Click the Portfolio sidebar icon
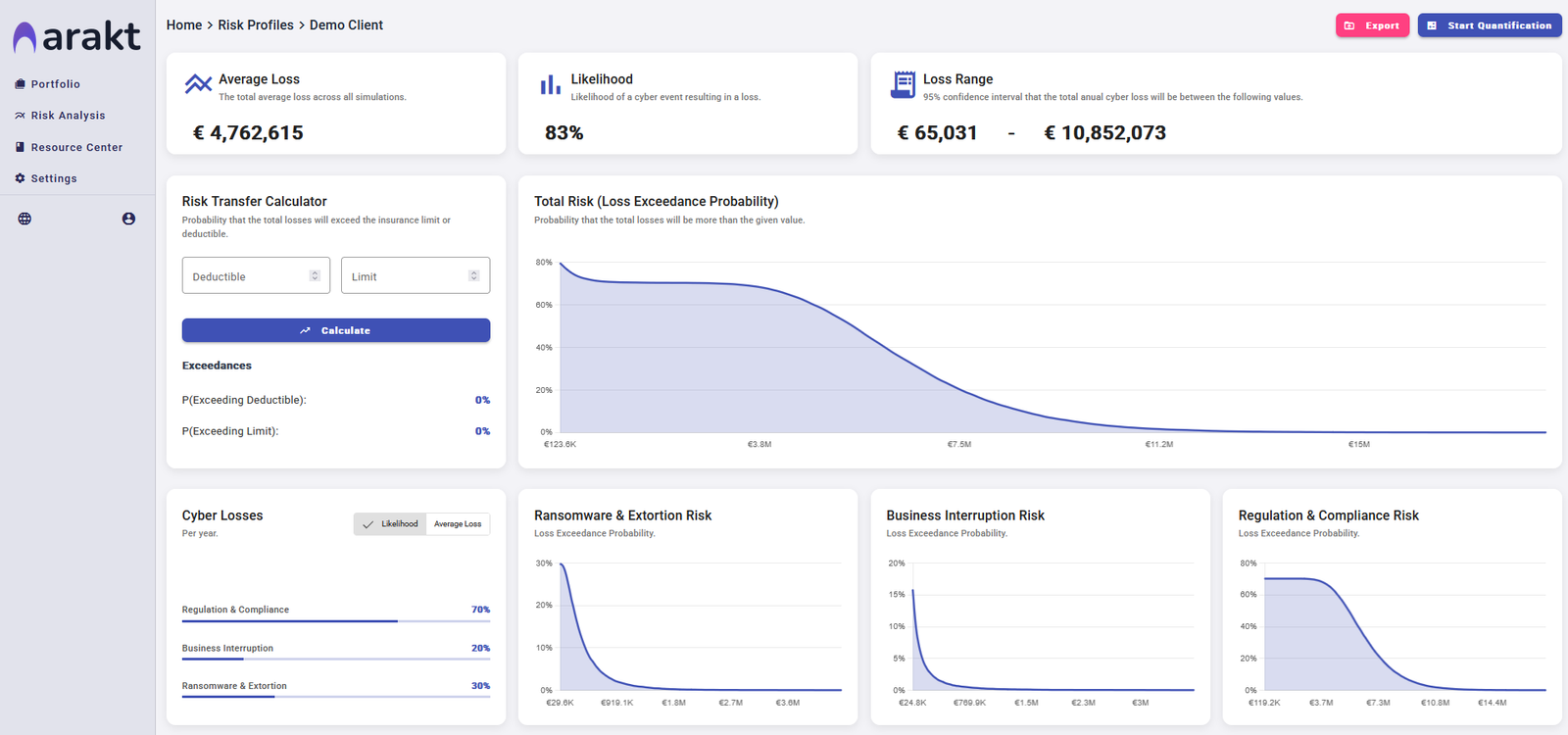The height and width of the screenshot is (735, 1568). click(20, 84)
